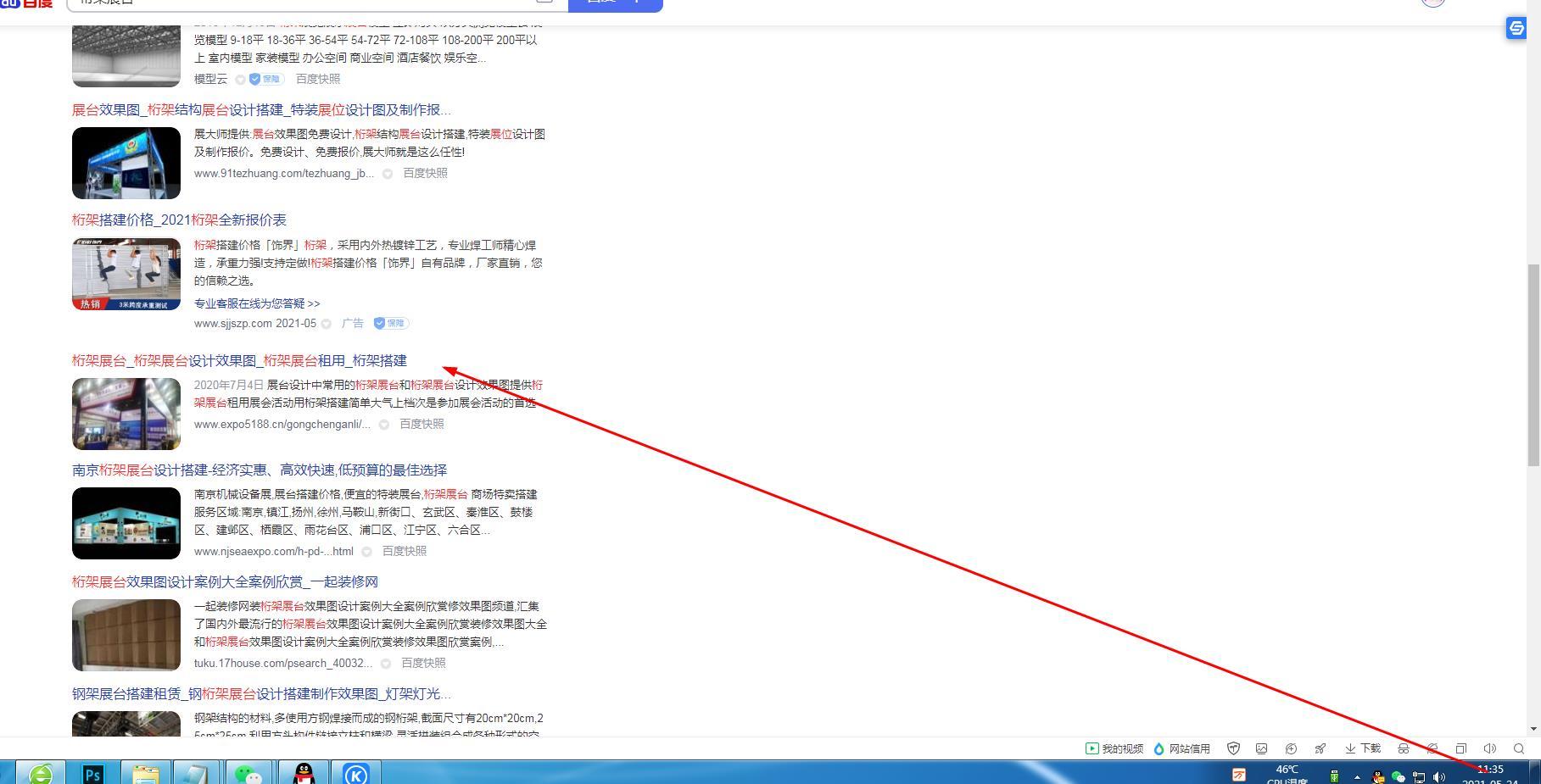Screen dimensions: 1541x784
Task: Open the 桁架展台_桁架展台设计效果图 result title
Action: pos(239,360)
